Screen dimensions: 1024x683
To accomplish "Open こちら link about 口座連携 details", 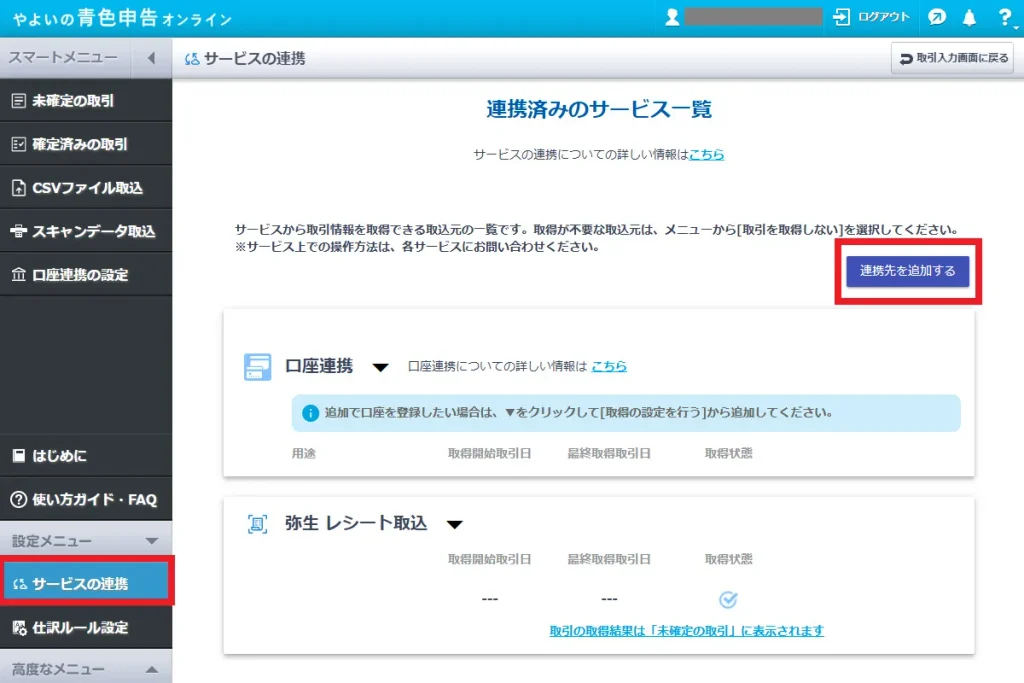I will pos(609,366).
